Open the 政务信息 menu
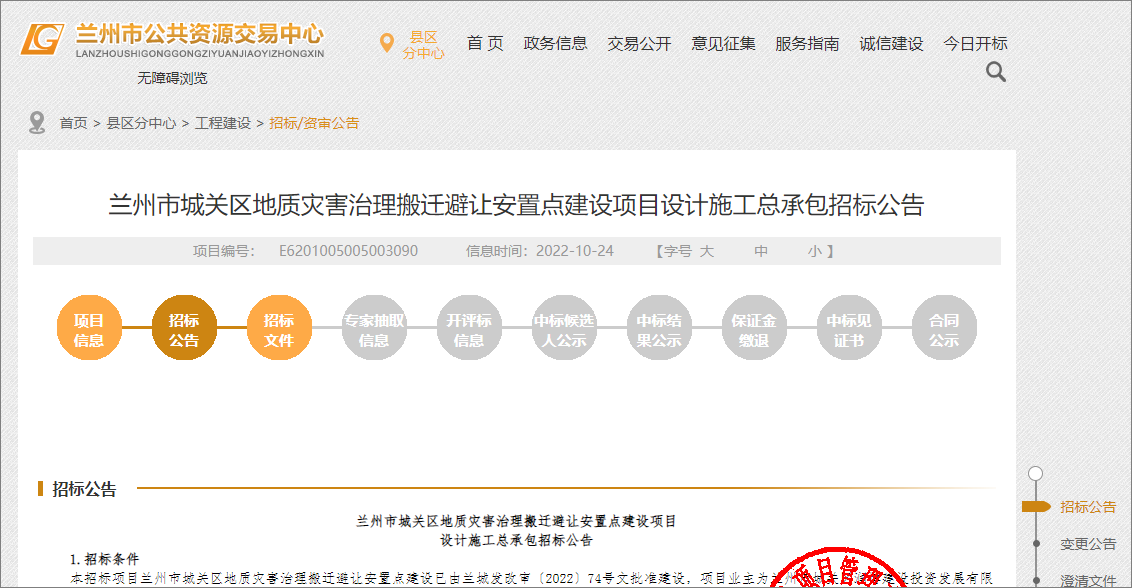 [x=555, y=44]
